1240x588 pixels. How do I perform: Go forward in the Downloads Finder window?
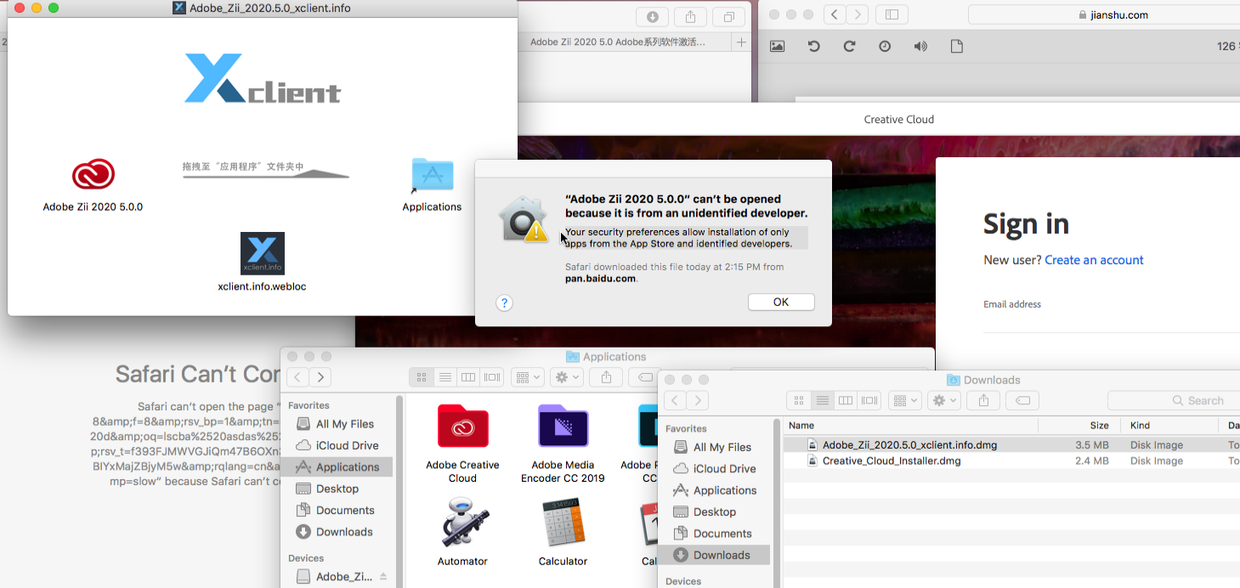pos(699,400)
